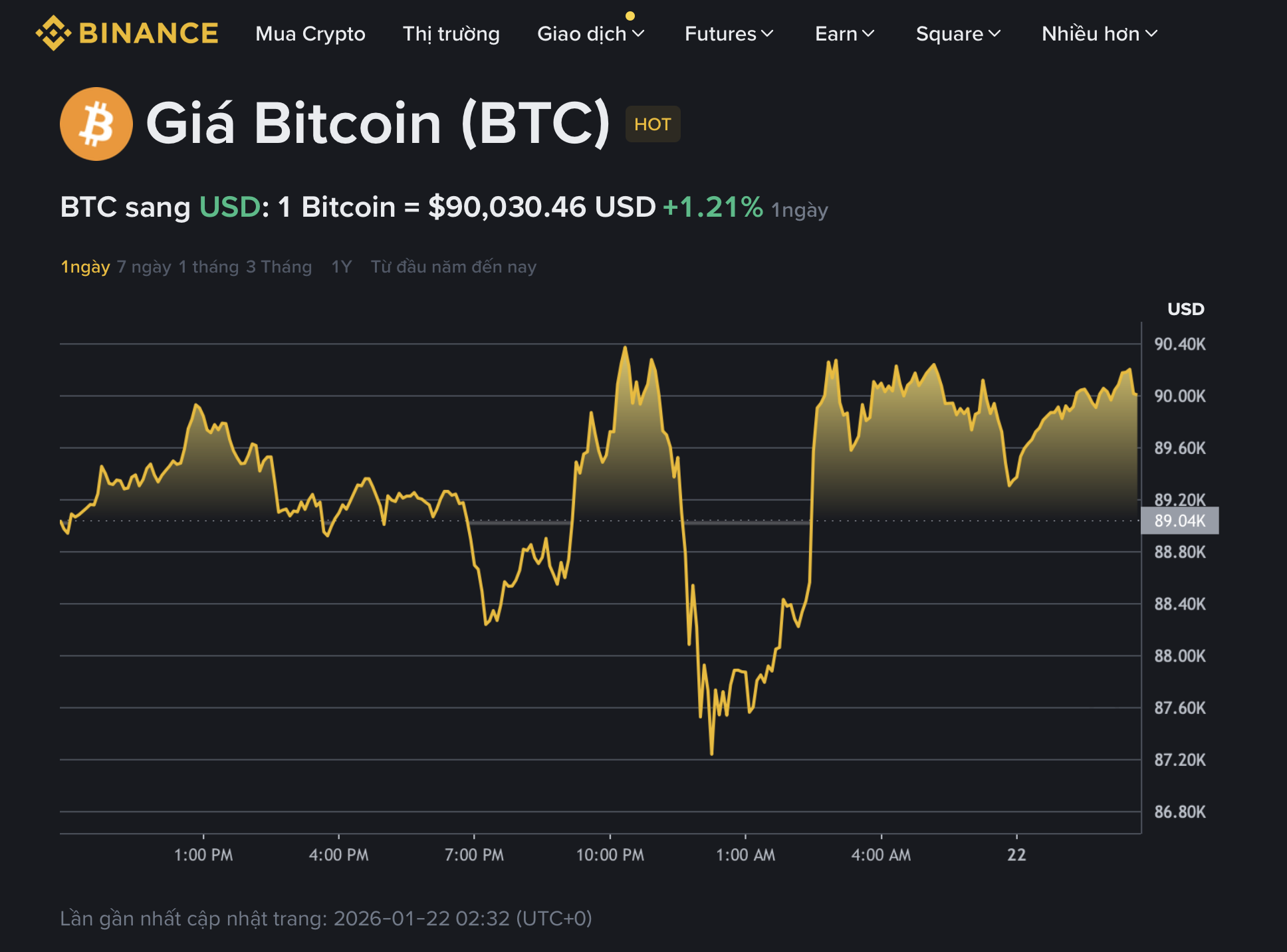Select the 1Y time range
This screenshot has width=1287, height=952.
(x=340, y=267)
